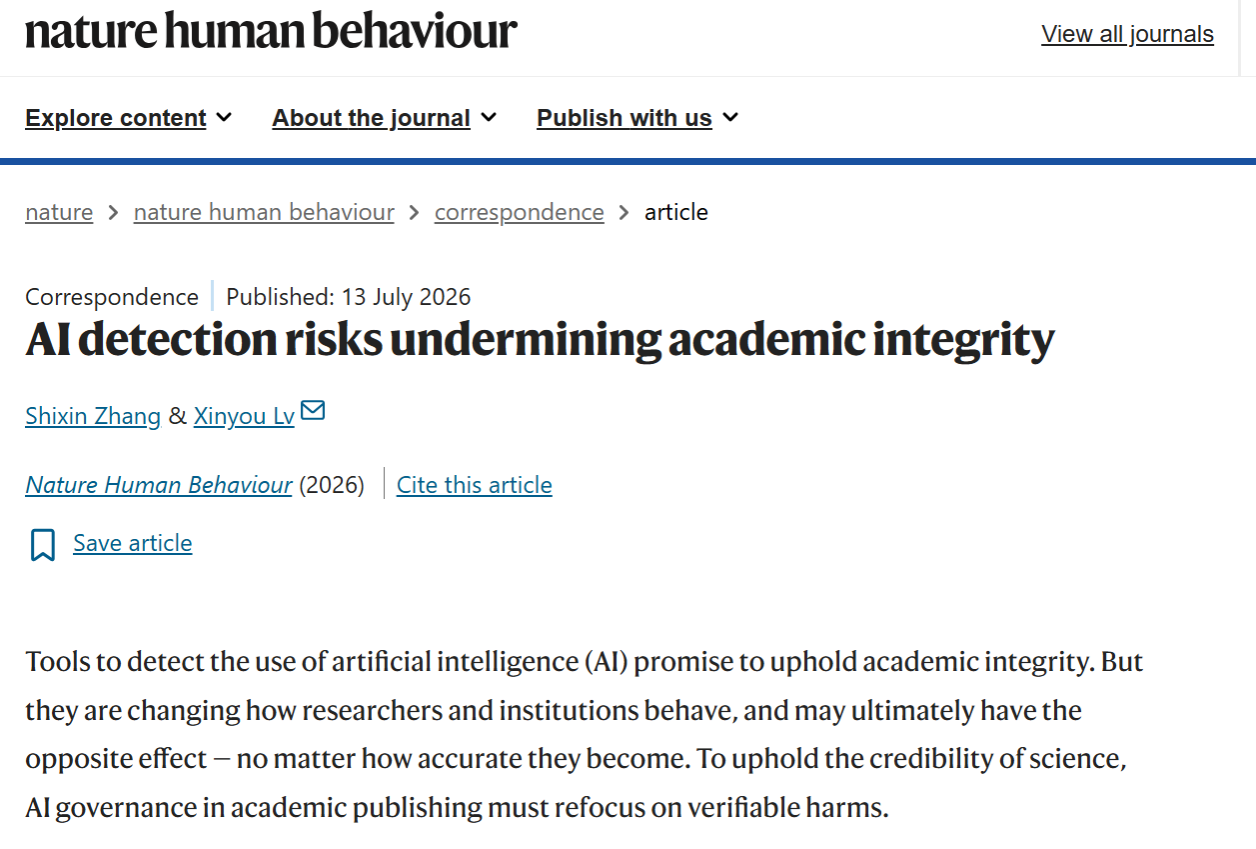Image resolution: width=1256 pixels, height=849 pixels.
Task: Click the Save article link
Action: (x=133, y=543)
